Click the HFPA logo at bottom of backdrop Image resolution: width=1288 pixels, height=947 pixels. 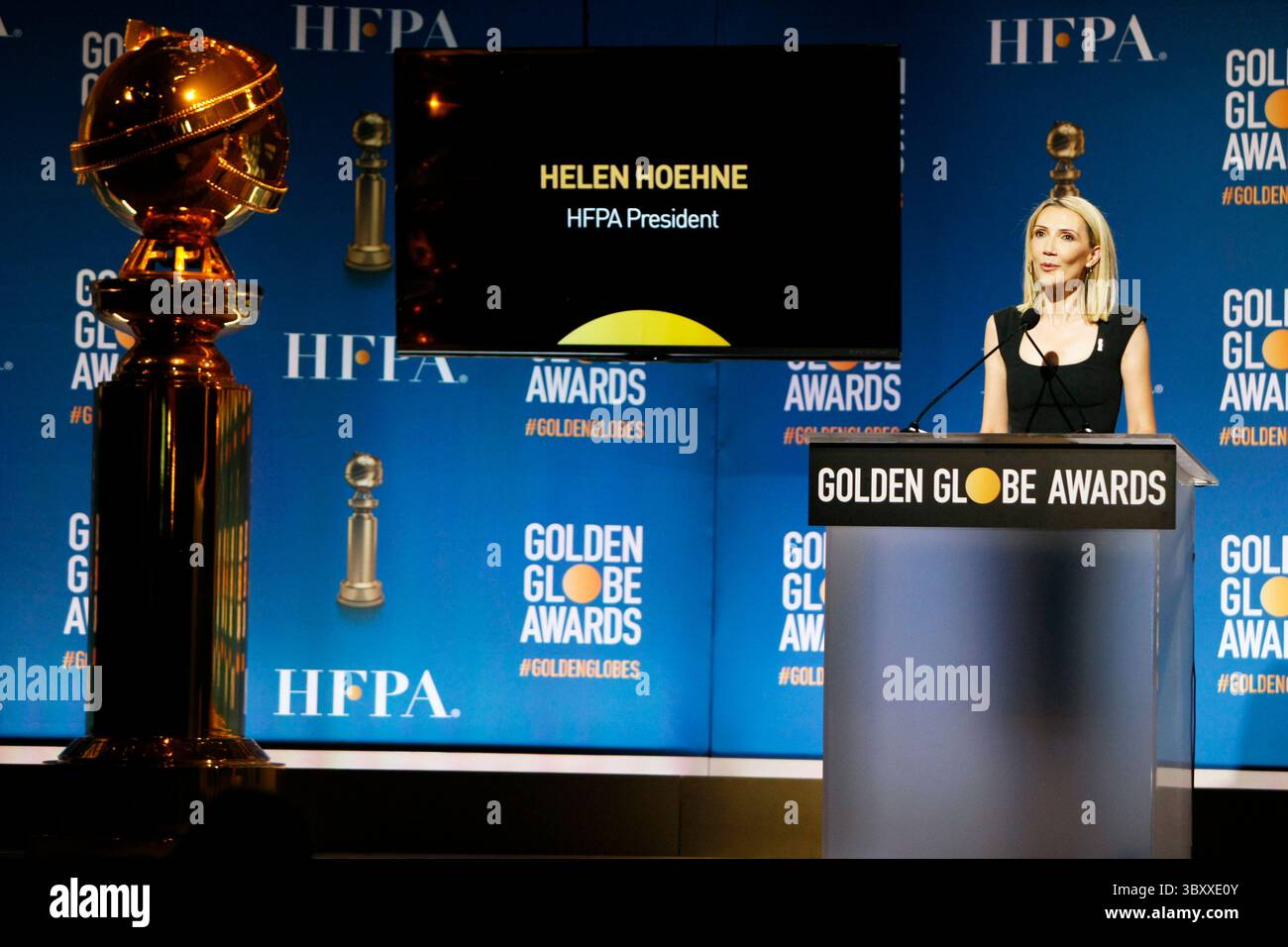click(367, 693)
